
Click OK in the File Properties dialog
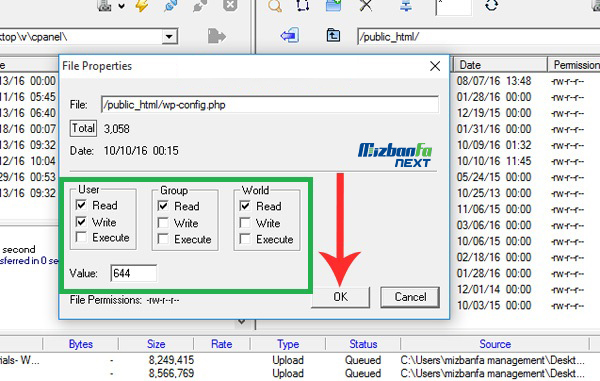click(341, 297)
